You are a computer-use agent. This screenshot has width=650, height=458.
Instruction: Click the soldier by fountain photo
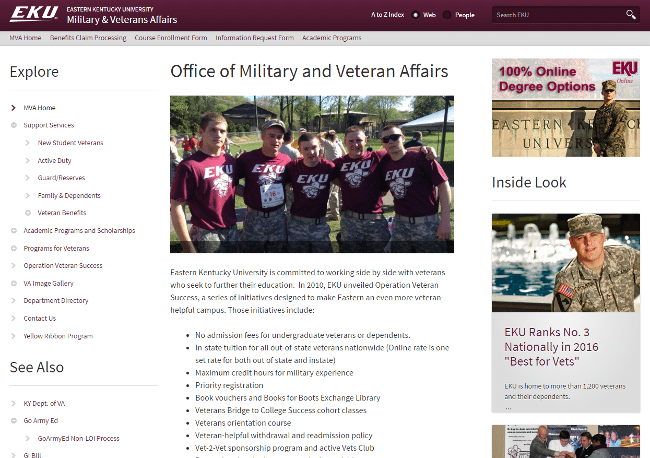[566, 263]
